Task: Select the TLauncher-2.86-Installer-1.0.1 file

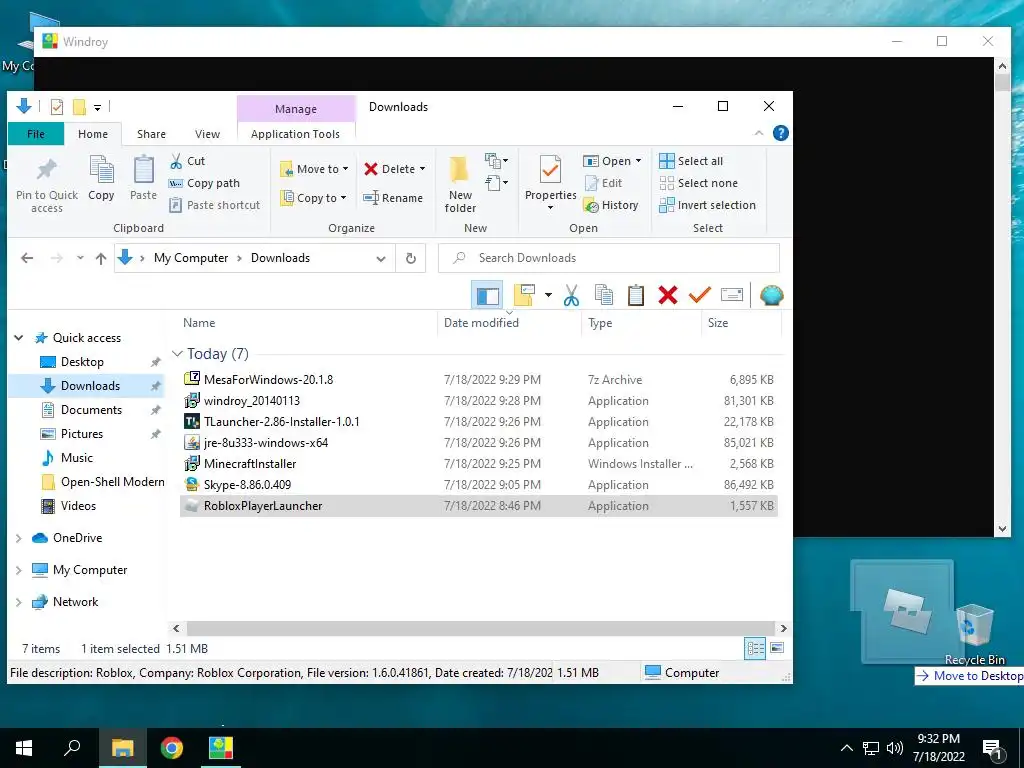Action: click(x=281, y=422)
